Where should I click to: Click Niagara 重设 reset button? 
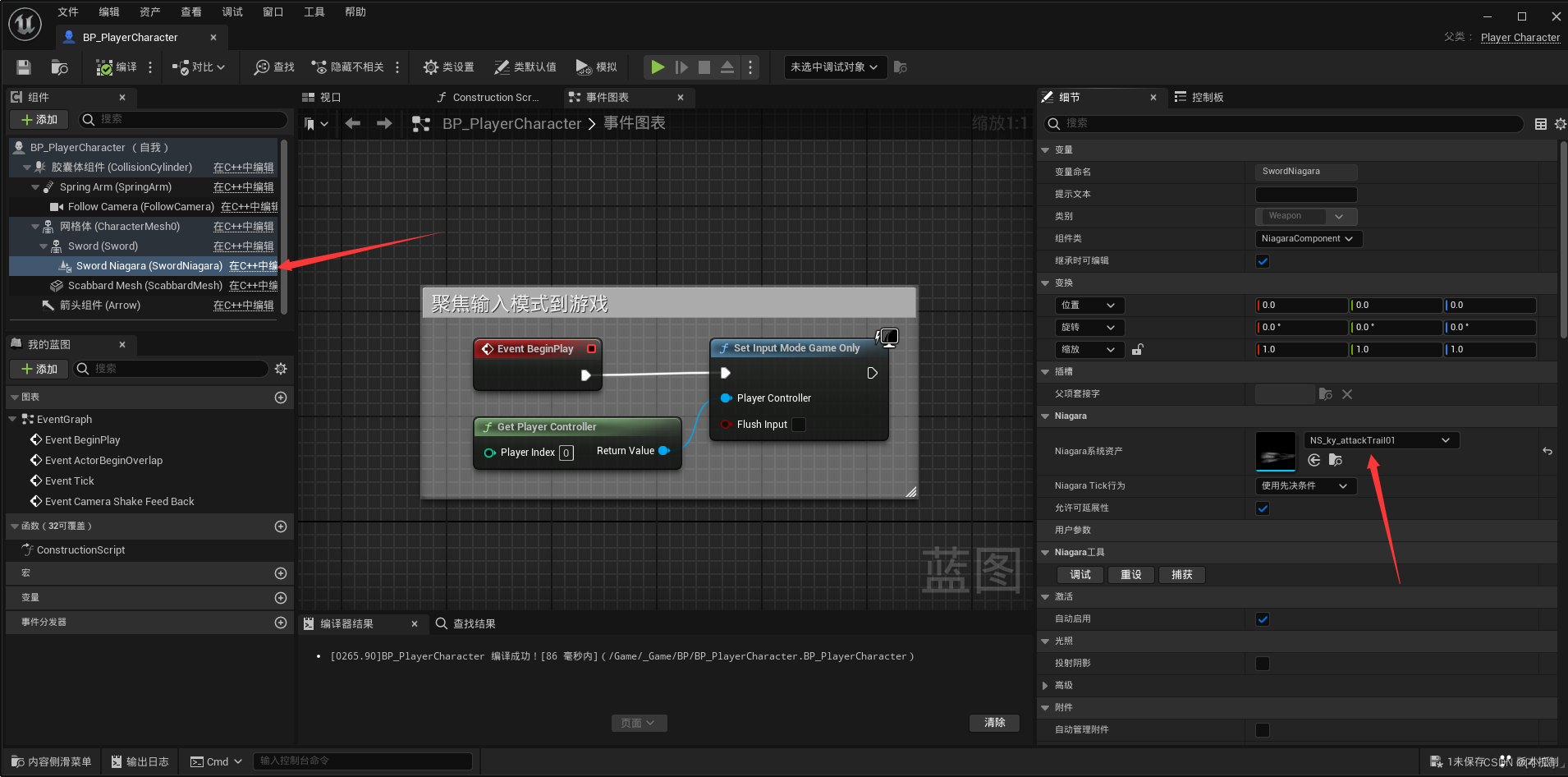1131,575
